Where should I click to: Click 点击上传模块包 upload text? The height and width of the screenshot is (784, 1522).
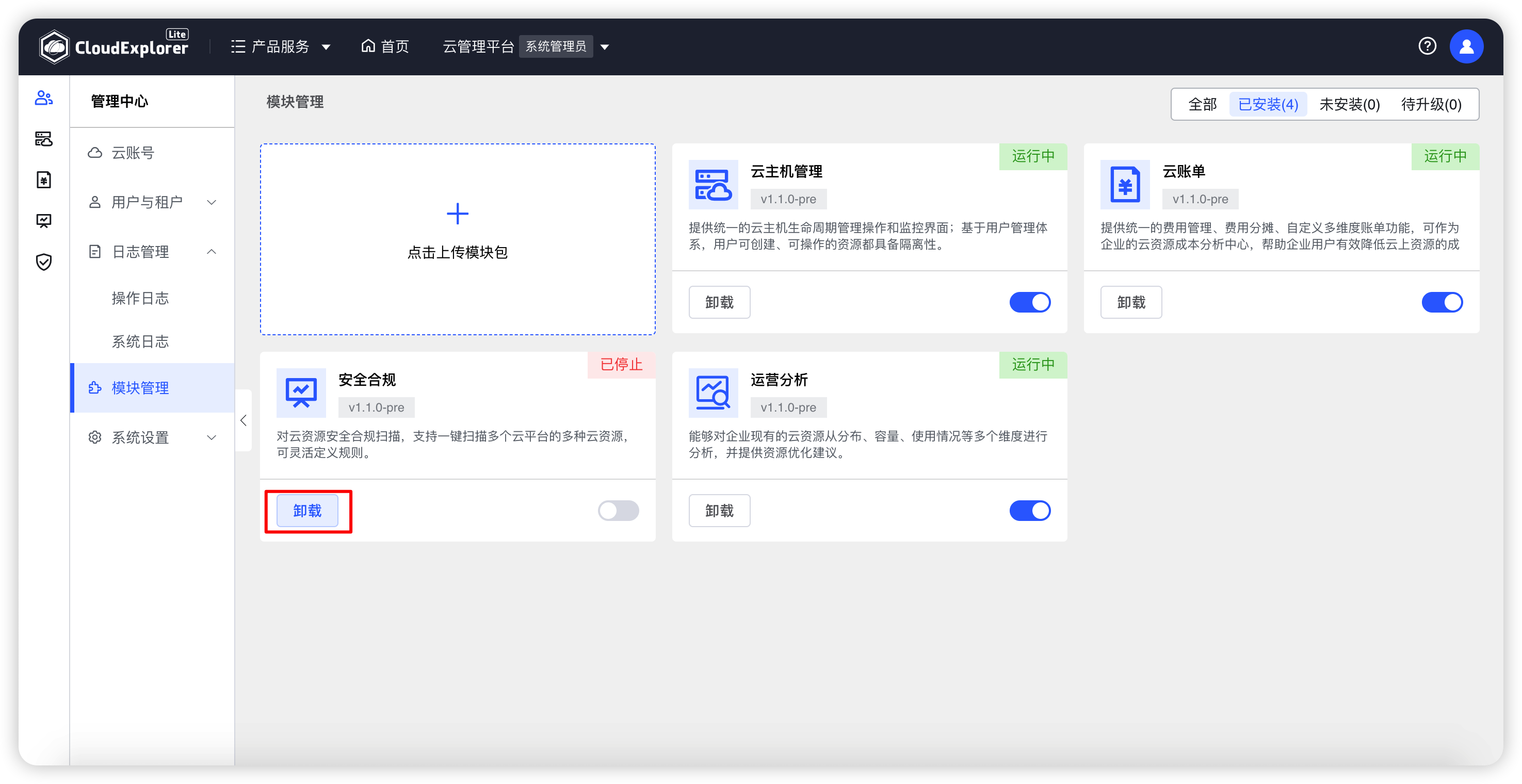457,252
